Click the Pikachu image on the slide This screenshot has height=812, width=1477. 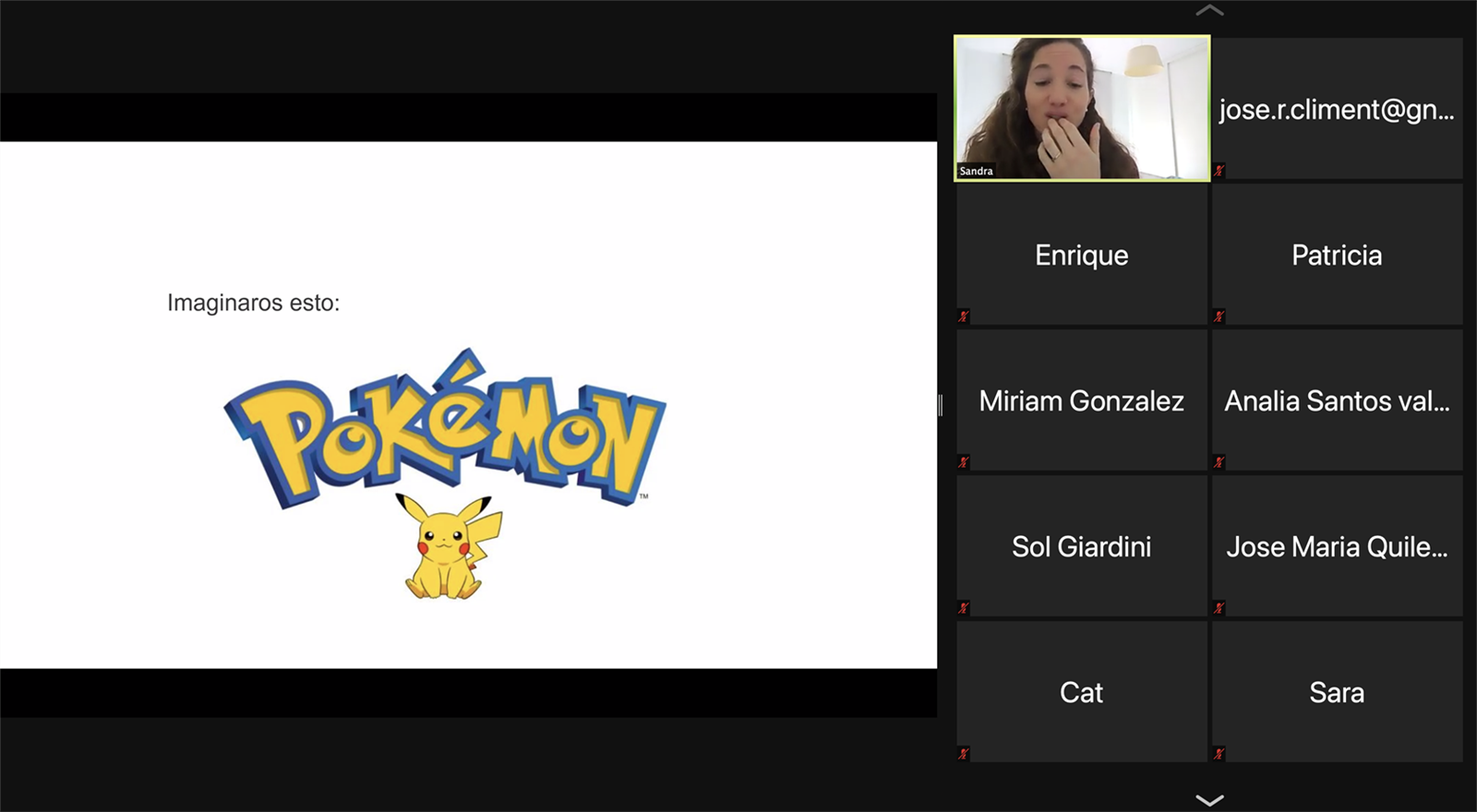point(450,547)
